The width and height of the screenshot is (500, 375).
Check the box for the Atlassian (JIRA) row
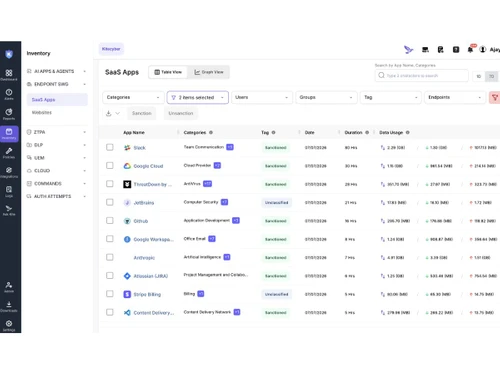click(110, 276)
